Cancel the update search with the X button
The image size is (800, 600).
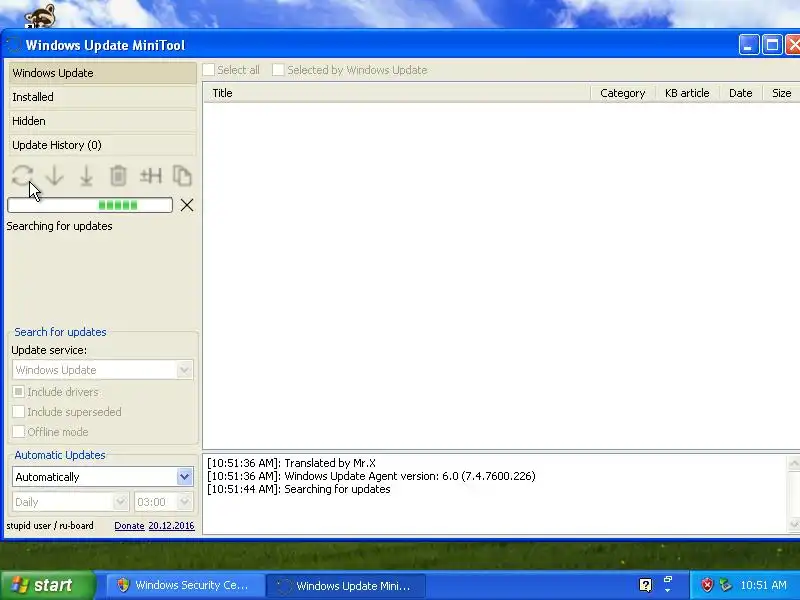click(x=187, y=205)
